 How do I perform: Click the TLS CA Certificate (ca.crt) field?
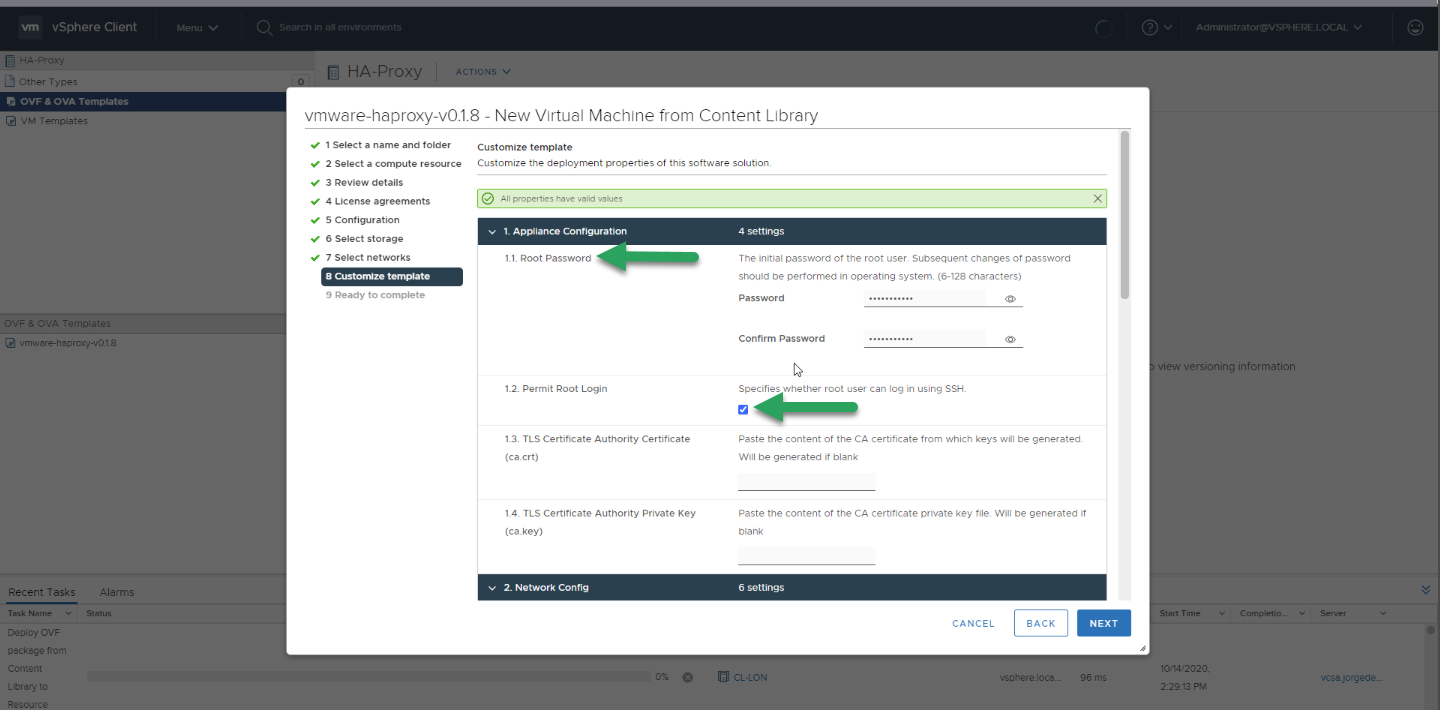click(806, 482)
